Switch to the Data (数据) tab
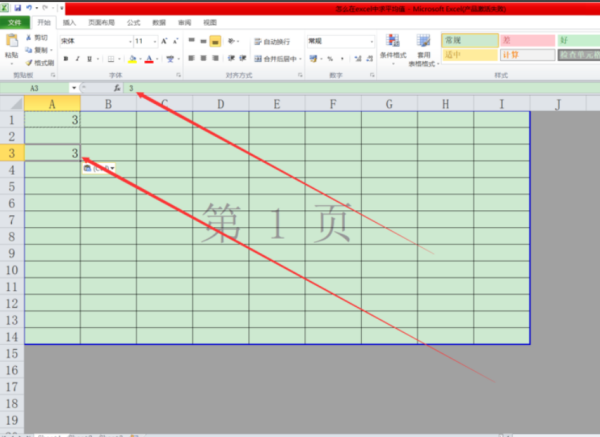The image size is (600, 437). point(159,23)
